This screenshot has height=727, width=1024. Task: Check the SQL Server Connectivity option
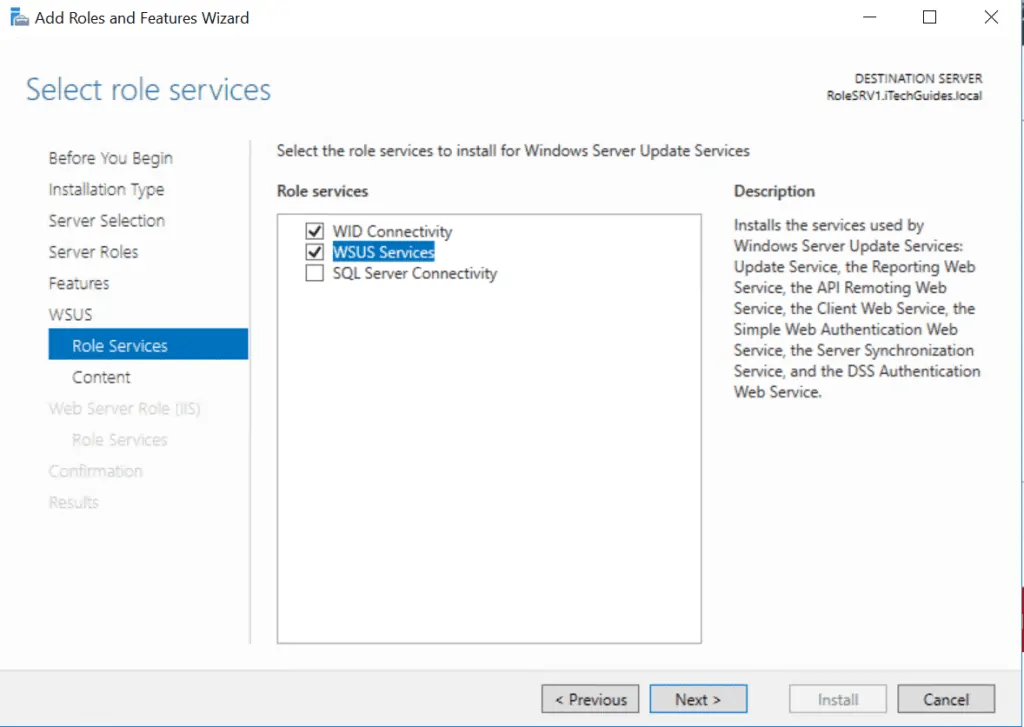coord(314,273)
